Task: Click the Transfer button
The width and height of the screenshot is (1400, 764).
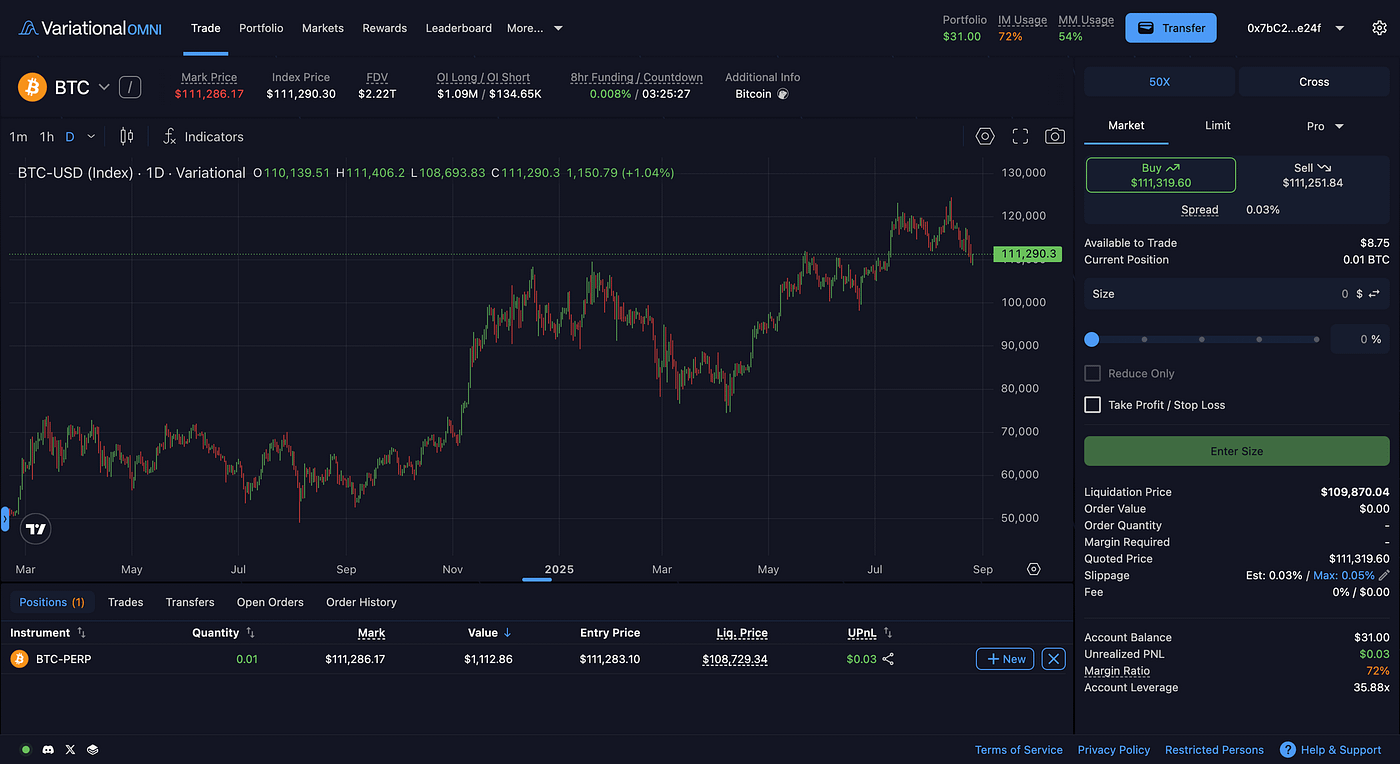Action: tap(1170, 28)
